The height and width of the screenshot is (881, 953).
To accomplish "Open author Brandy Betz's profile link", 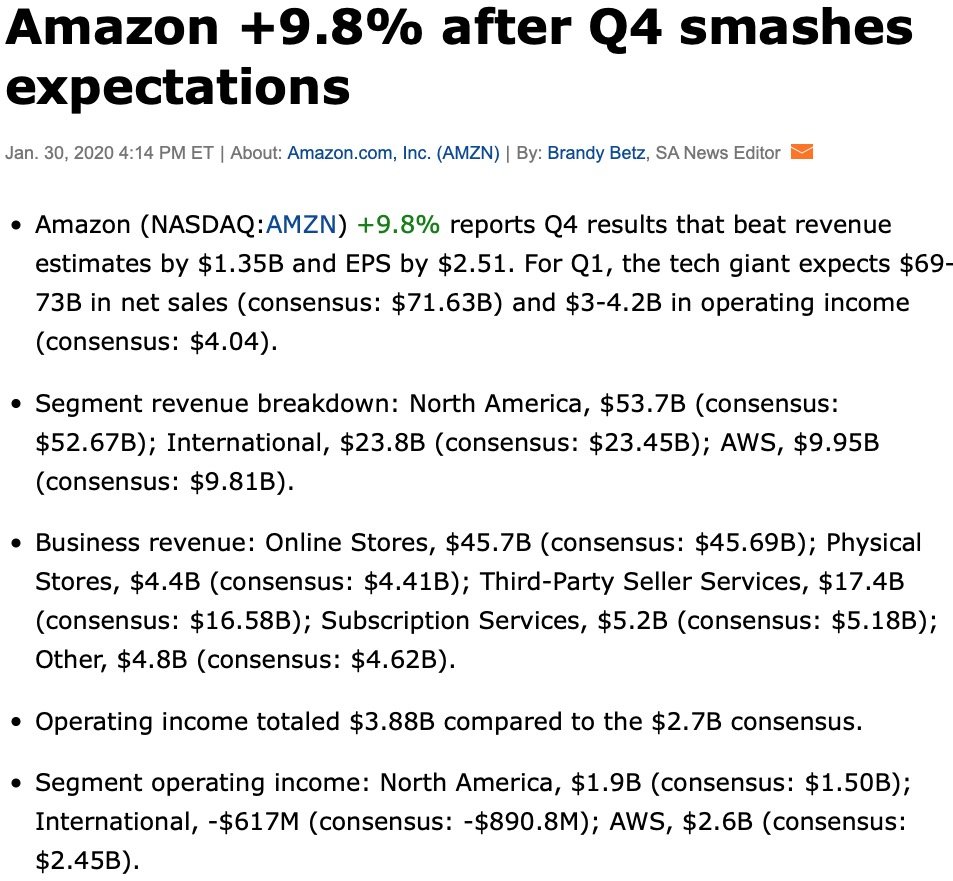I will point(598,154).
